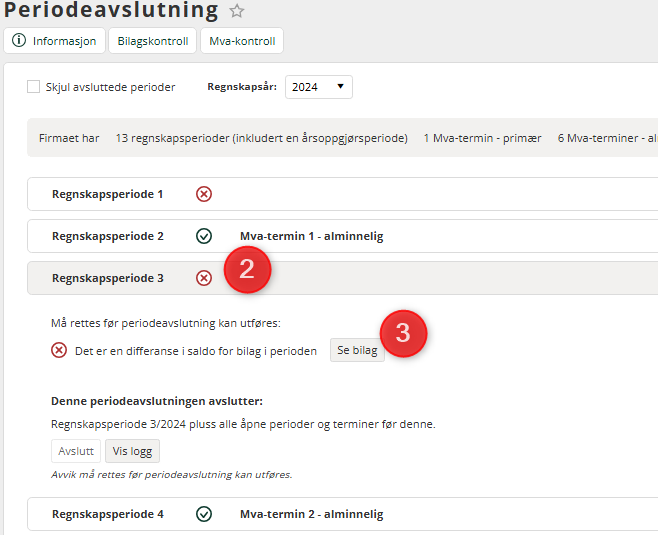This screenshot has height=535, width=658.
Task: Click the Regnskapsår label
Action: pos(242,87)
